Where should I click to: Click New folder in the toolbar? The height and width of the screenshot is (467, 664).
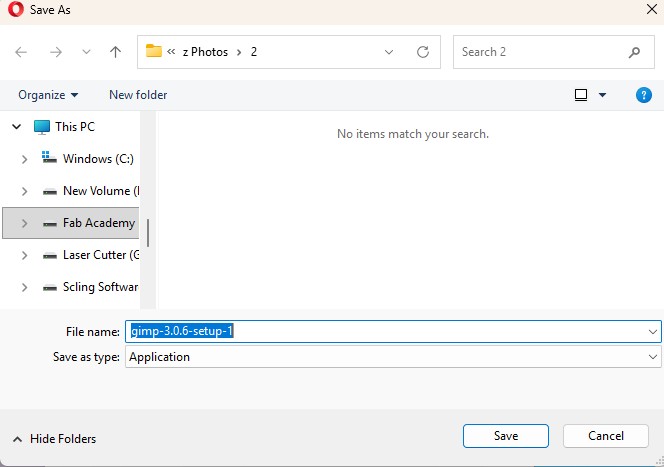(138, 95)
